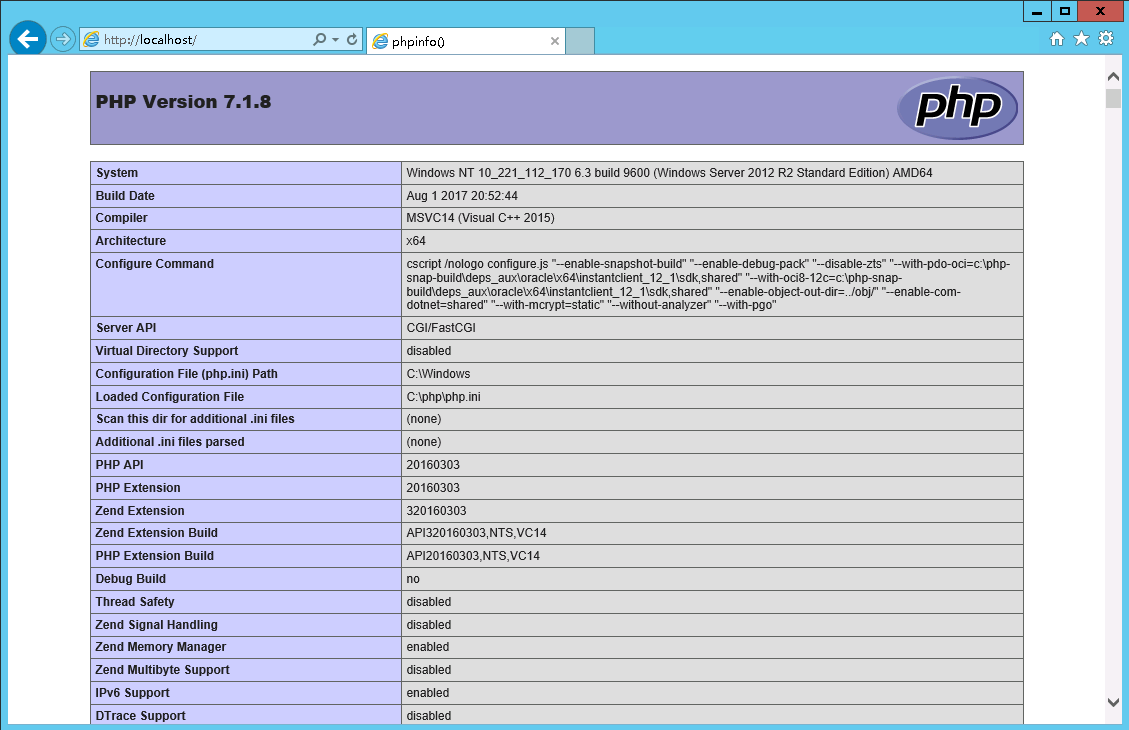
Task: Click MSVC14 (Visual C++ 2015) value
Action: (480, 217)
